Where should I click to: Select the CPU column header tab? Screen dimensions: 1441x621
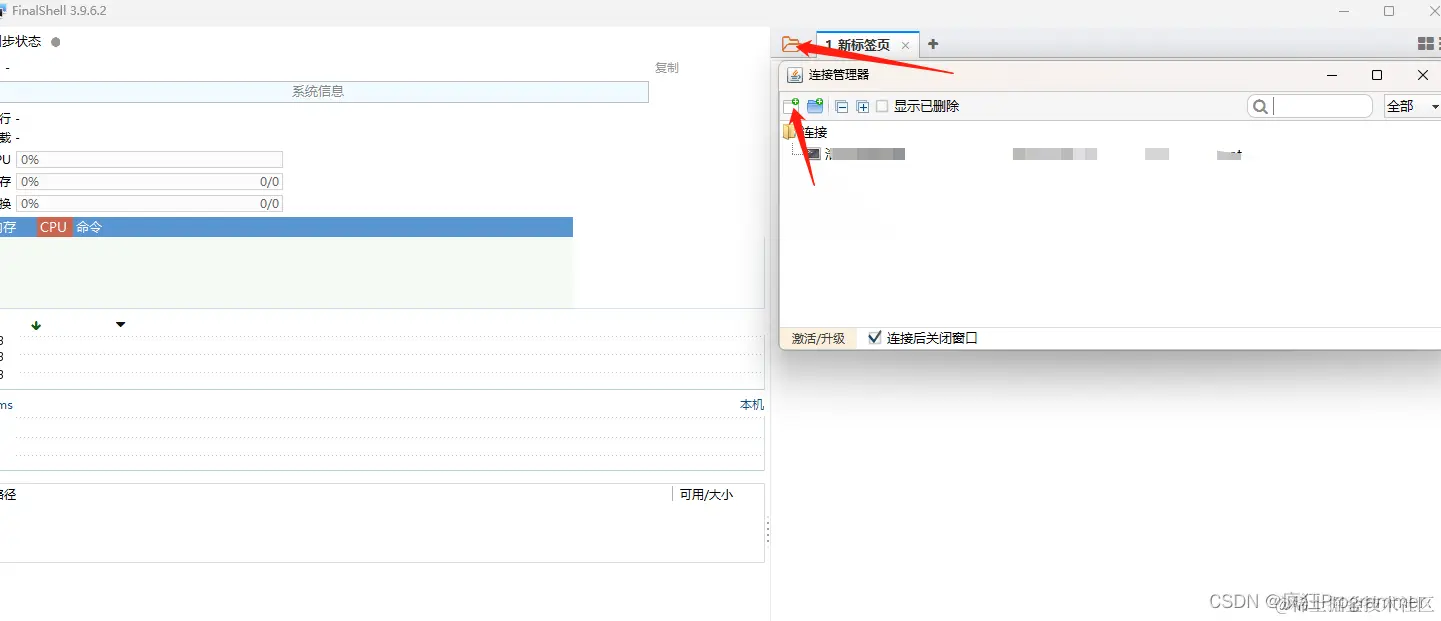click(52, 226)
